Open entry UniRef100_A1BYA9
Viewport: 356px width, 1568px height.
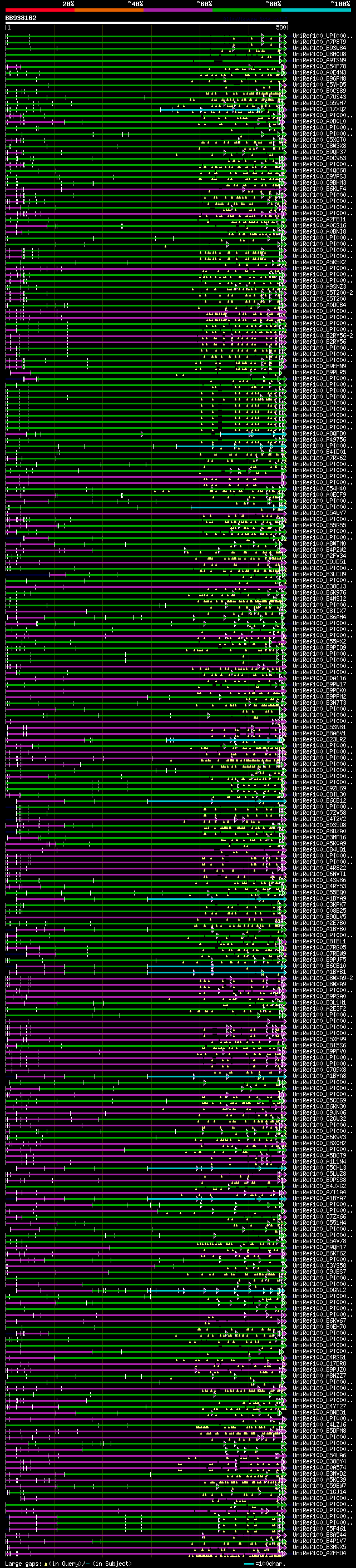pyautogui.click(x=319, y=898)
